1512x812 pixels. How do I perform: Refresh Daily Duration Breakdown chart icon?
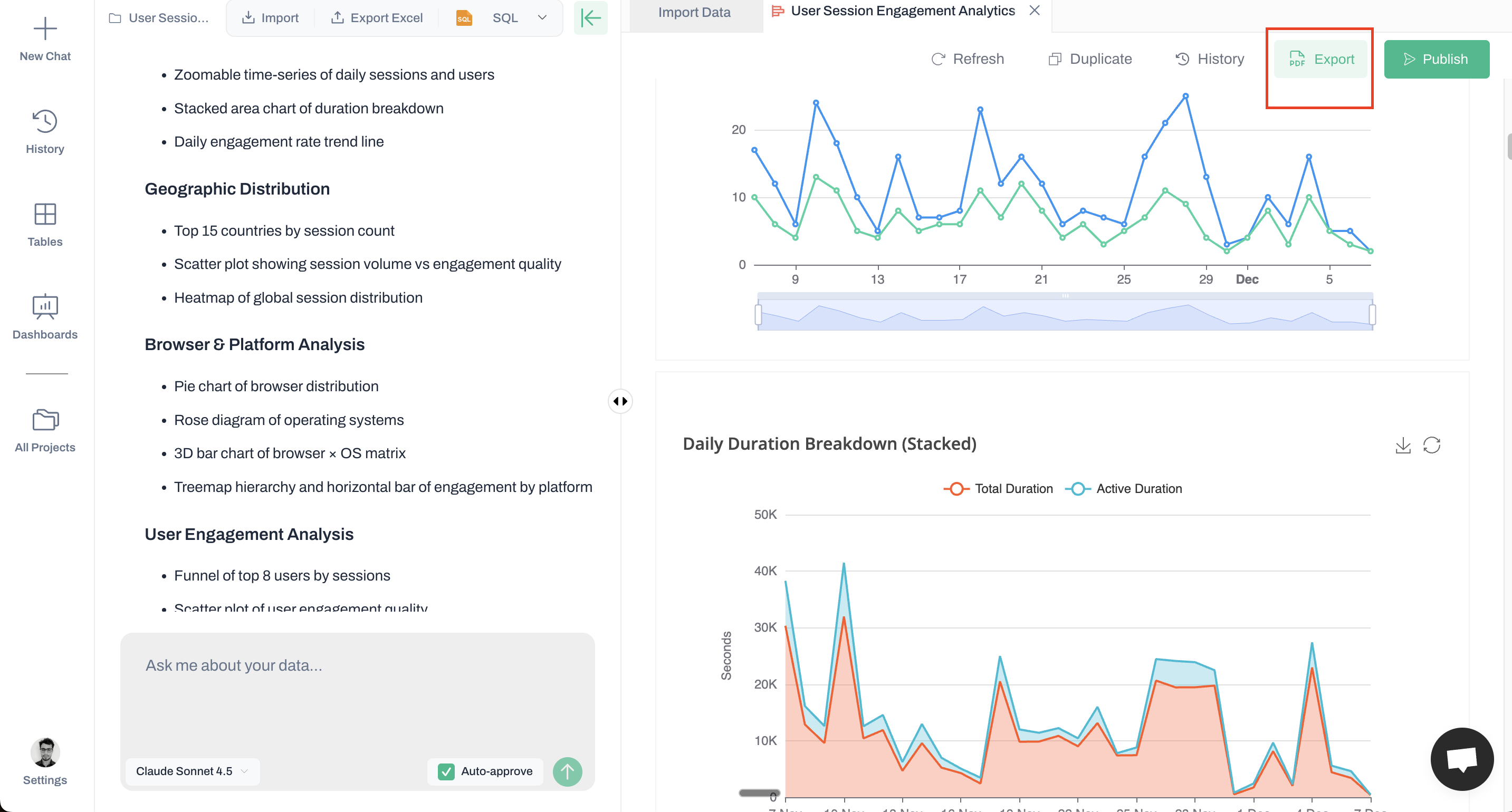tap(1432, 446)
